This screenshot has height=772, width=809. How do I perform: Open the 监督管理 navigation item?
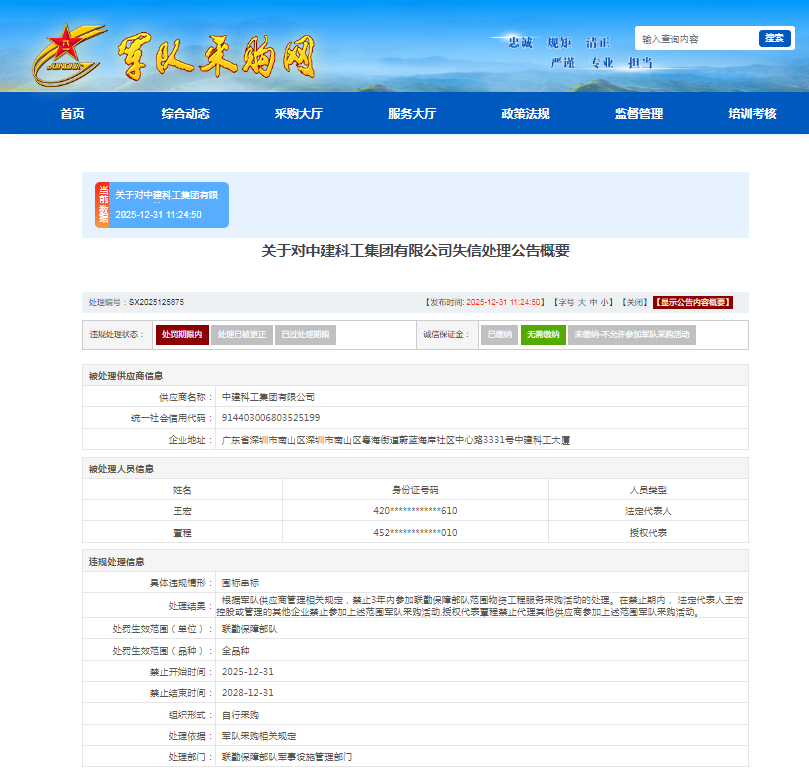[639, 114]
